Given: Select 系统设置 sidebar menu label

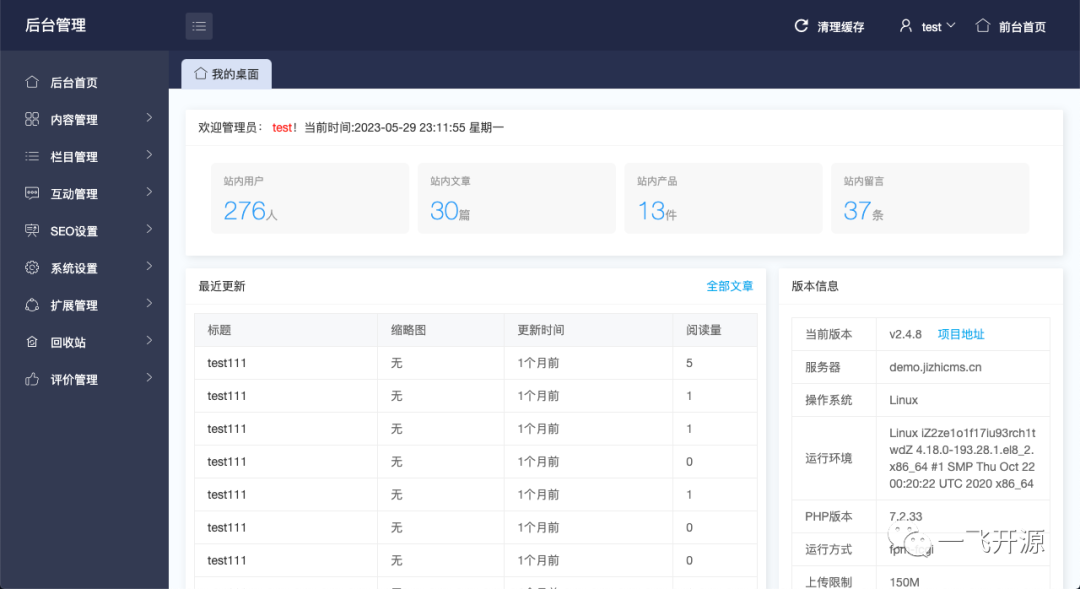Looking at the screenshot, I should coord(74,269).
